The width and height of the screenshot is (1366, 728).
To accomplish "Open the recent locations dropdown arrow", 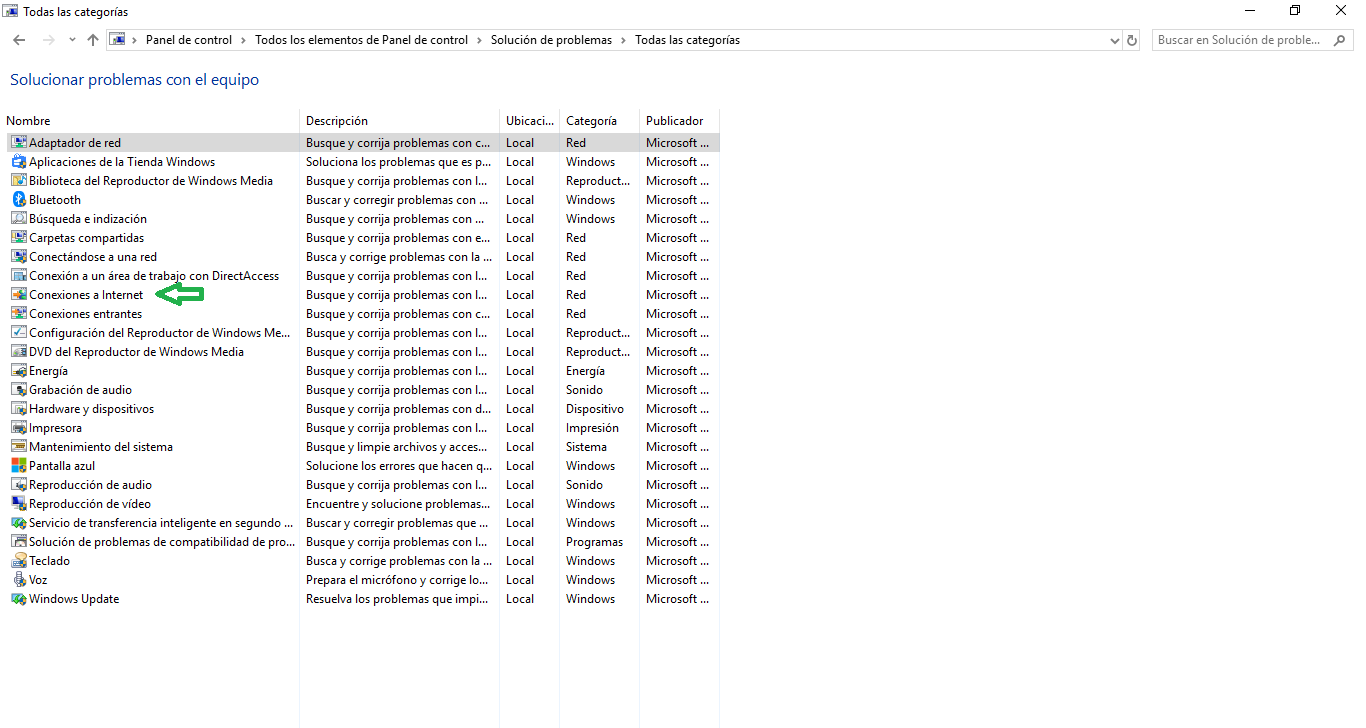I will 72,40.
